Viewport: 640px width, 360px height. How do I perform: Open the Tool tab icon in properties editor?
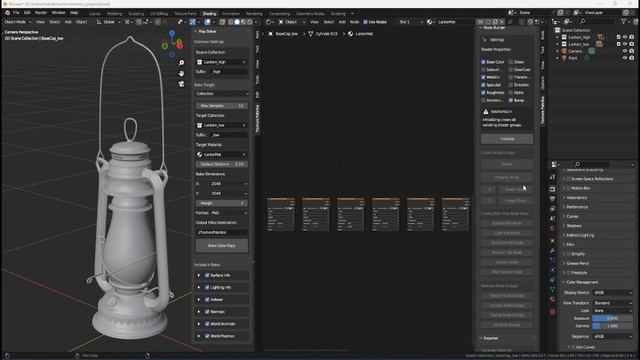553,178
